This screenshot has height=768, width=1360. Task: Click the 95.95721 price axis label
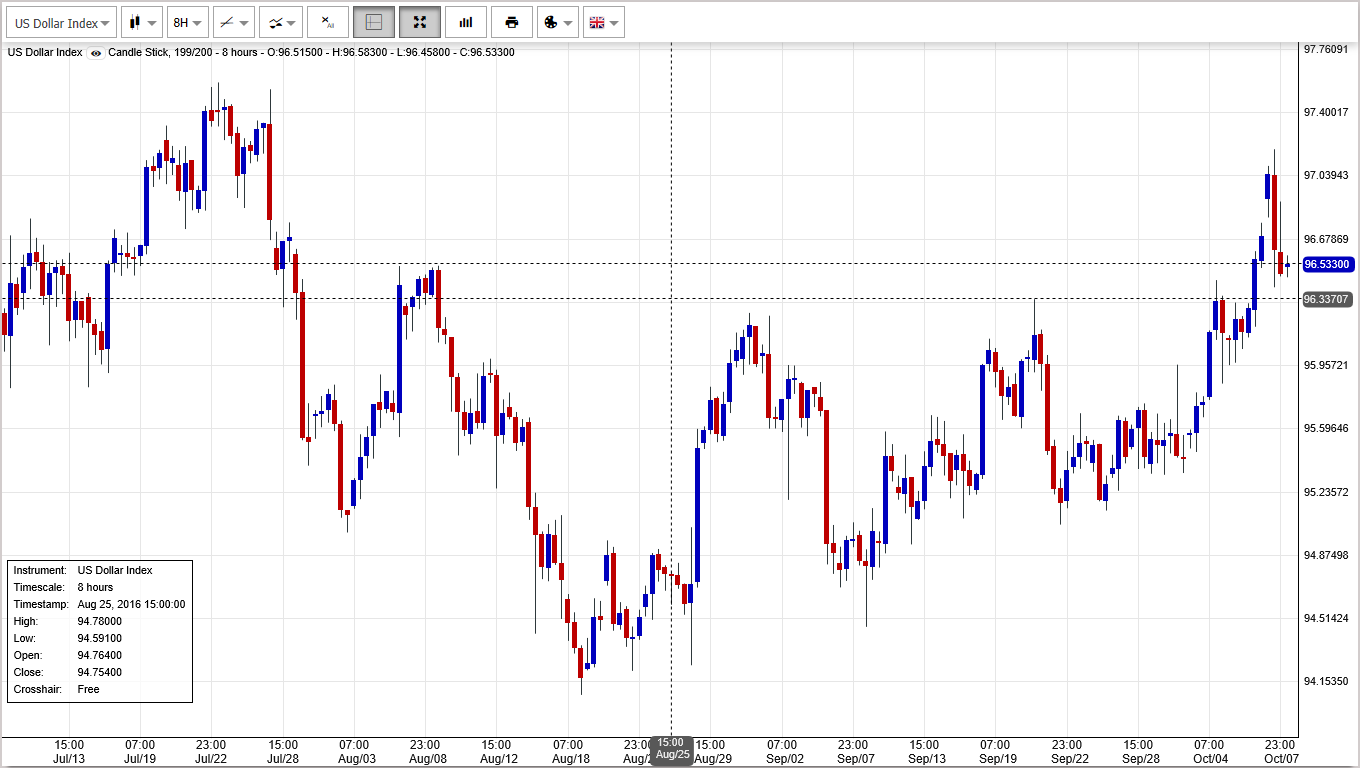coord(1327,365)
